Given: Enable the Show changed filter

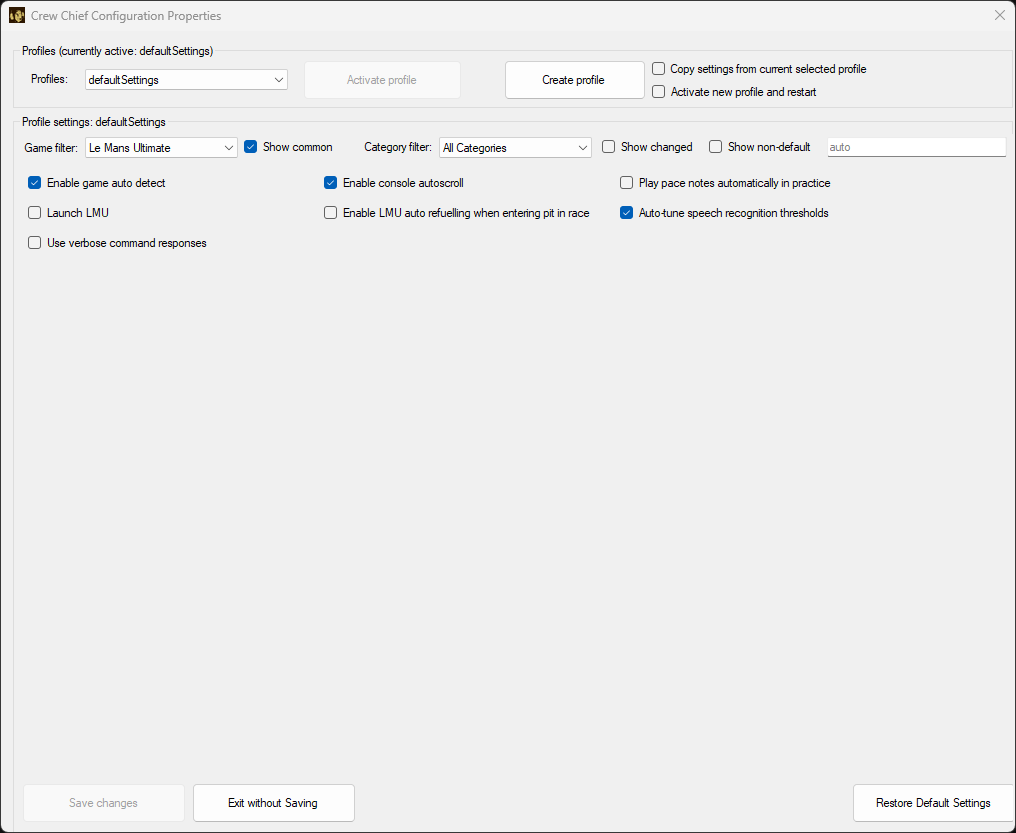Looking at the screenshot, I should pyautogui.click(x=608, y=146).
